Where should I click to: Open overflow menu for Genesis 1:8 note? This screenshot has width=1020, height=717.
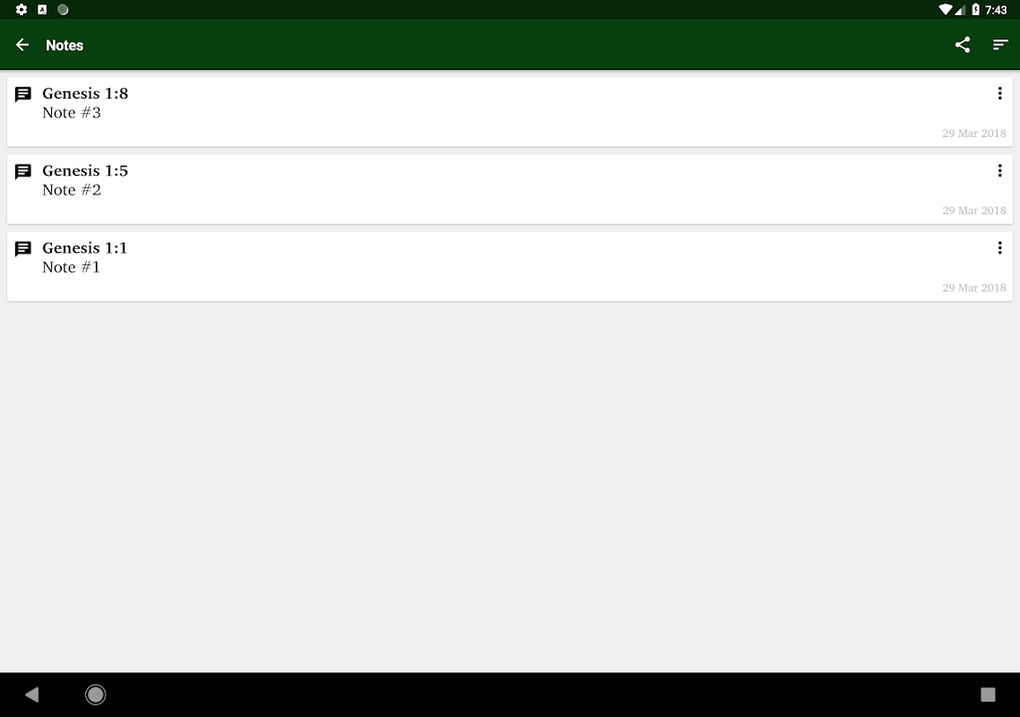[x=1000, y=94]
